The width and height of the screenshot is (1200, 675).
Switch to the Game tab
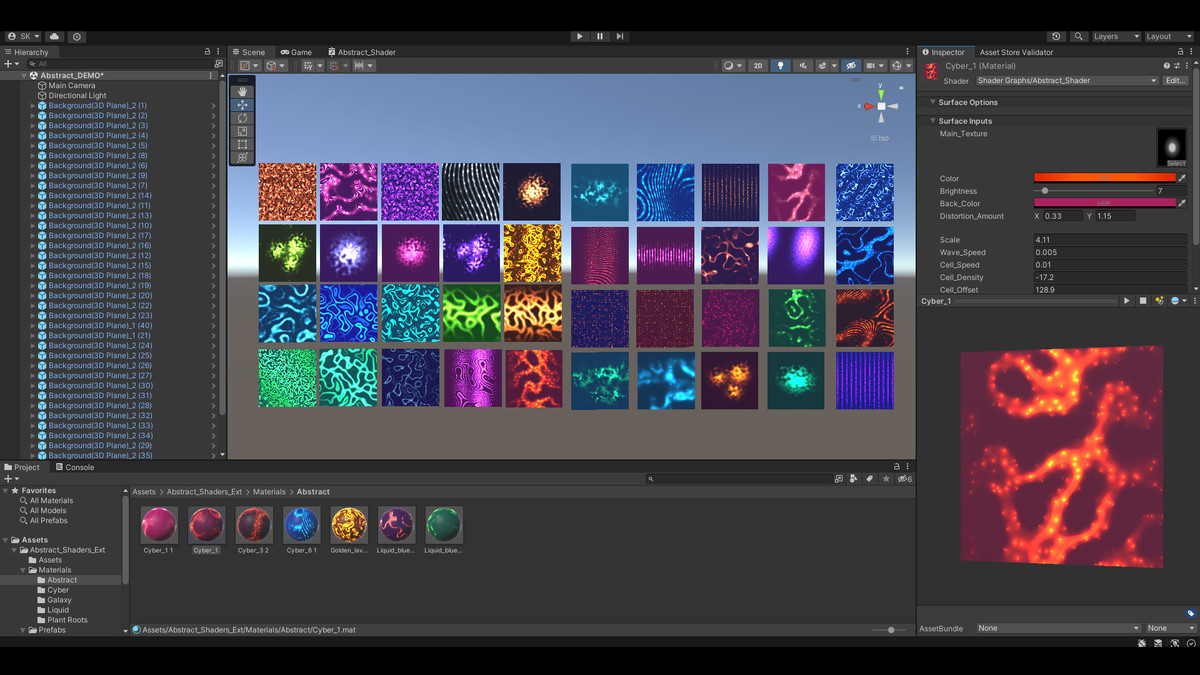(297, 52)
